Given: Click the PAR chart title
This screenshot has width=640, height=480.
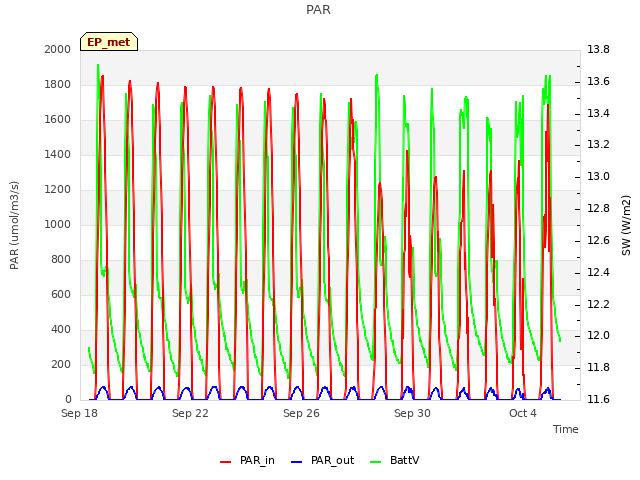Looking at the screenshot, I should pyautogui.click(x=318, y=9).
